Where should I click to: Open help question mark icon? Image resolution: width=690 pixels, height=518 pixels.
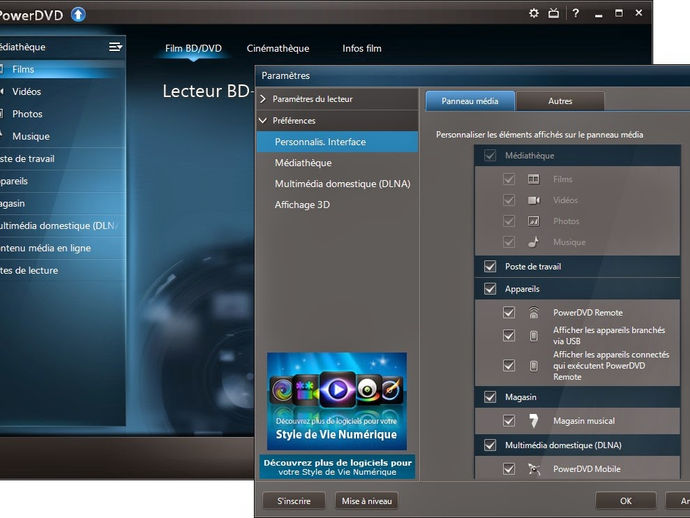576,13
